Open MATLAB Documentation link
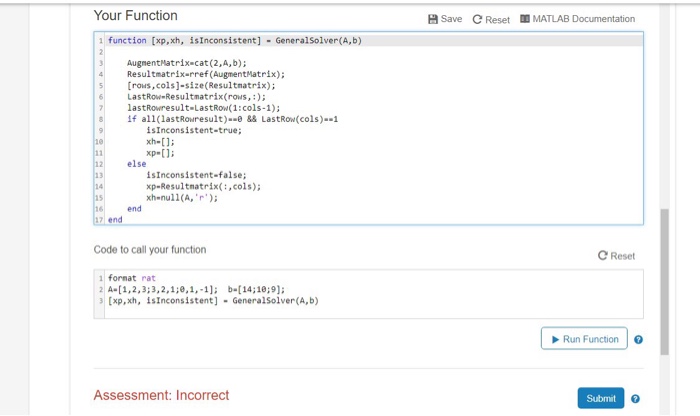The width and height of the screenshot is (700, 416). click(x=577, y=19)
